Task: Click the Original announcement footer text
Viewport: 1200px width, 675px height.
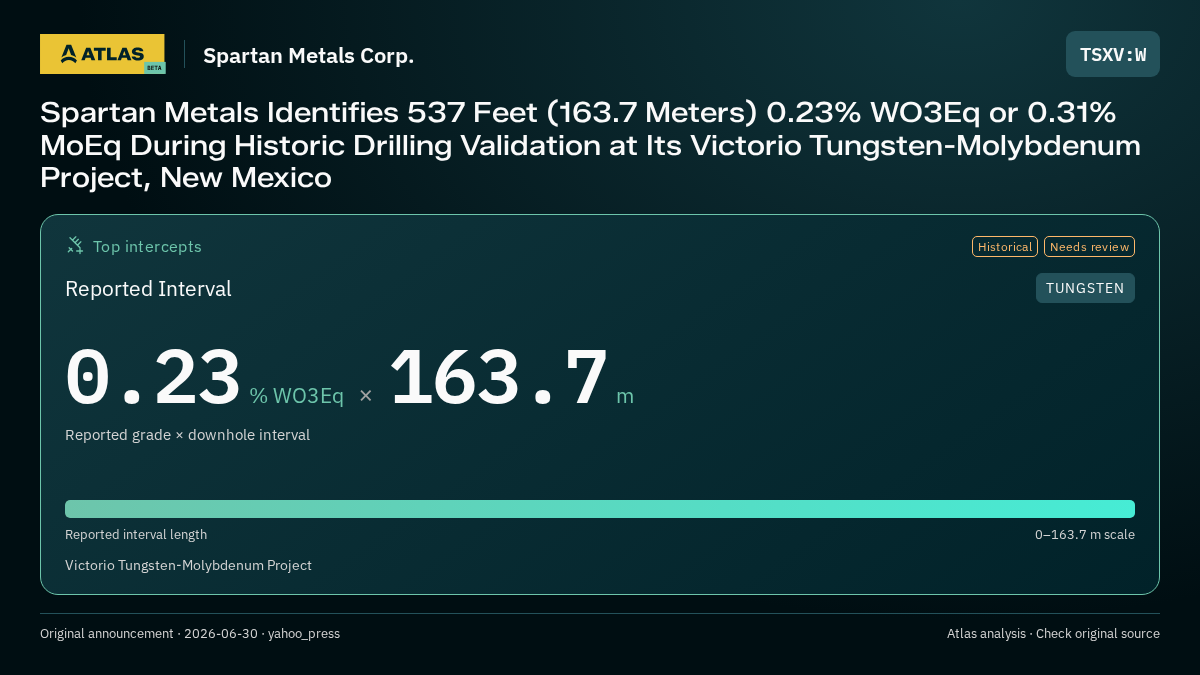Action: 190,634
